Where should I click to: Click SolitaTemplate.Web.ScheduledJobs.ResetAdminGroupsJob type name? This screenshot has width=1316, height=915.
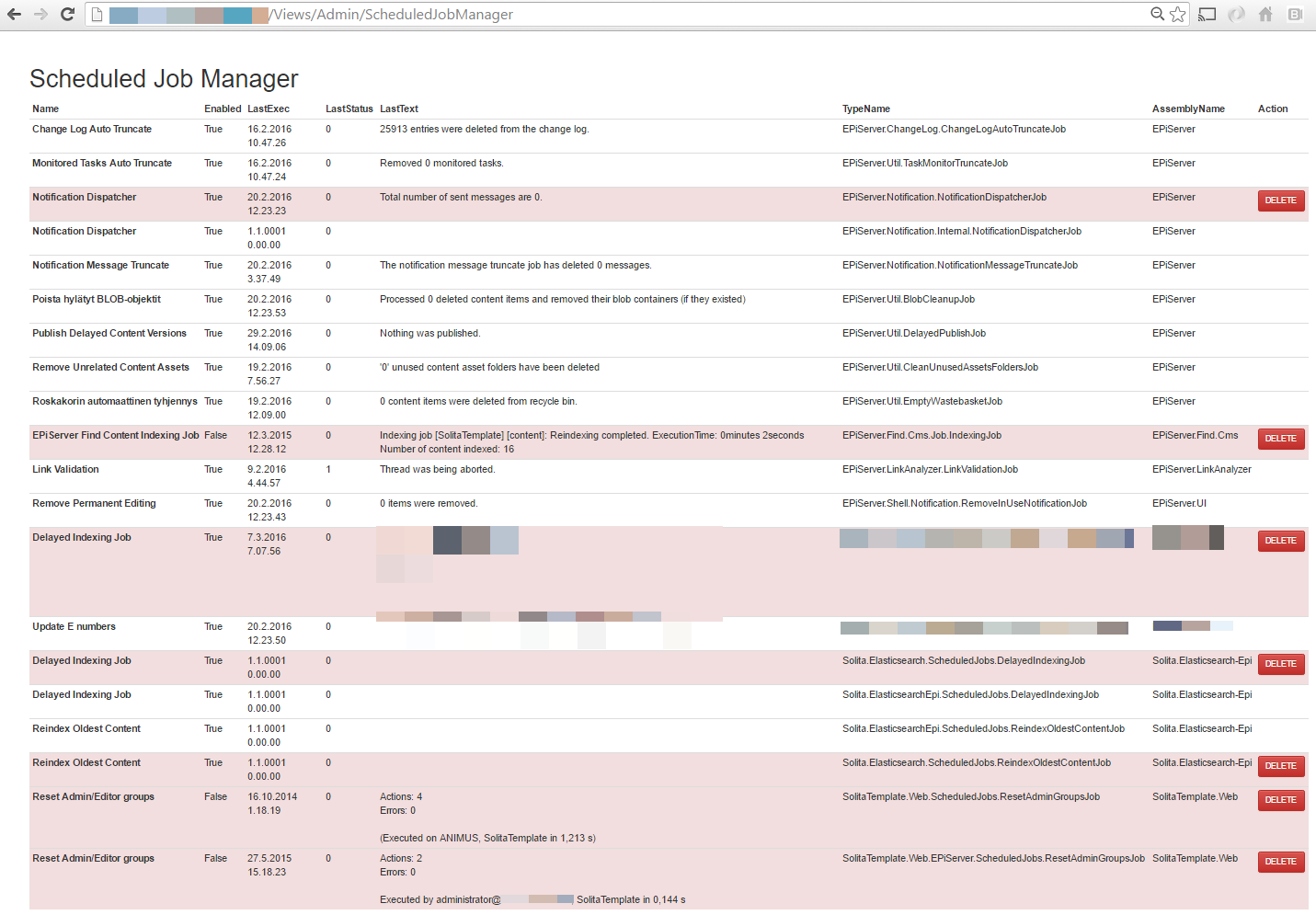971,796
